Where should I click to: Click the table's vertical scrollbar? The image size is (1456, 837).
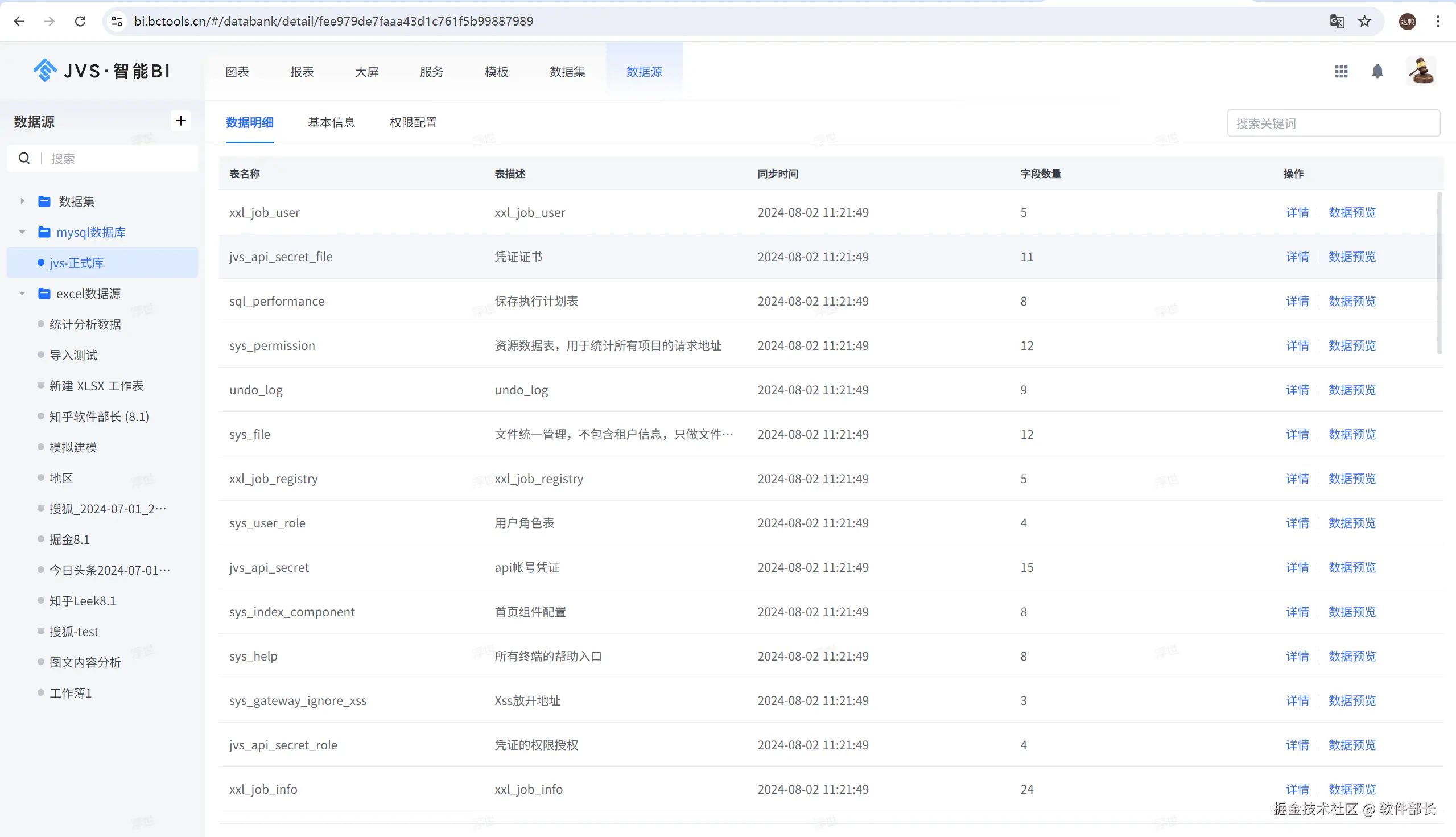(1439, 273)
